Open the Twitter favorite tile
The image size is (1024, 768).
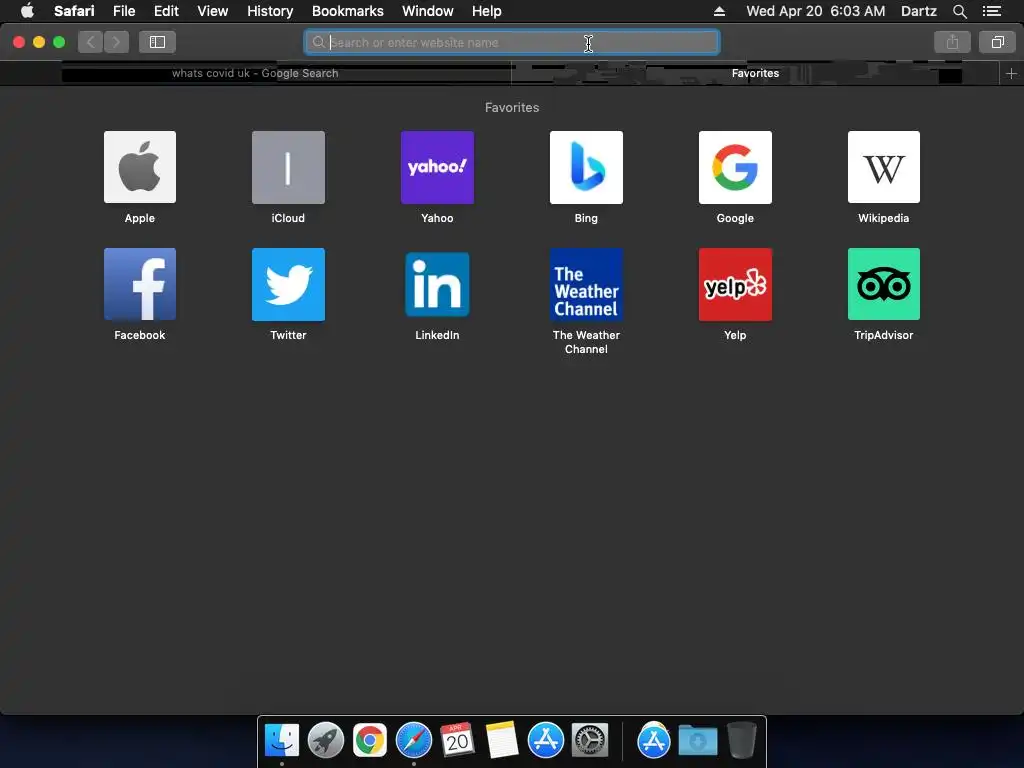point(288,284)
